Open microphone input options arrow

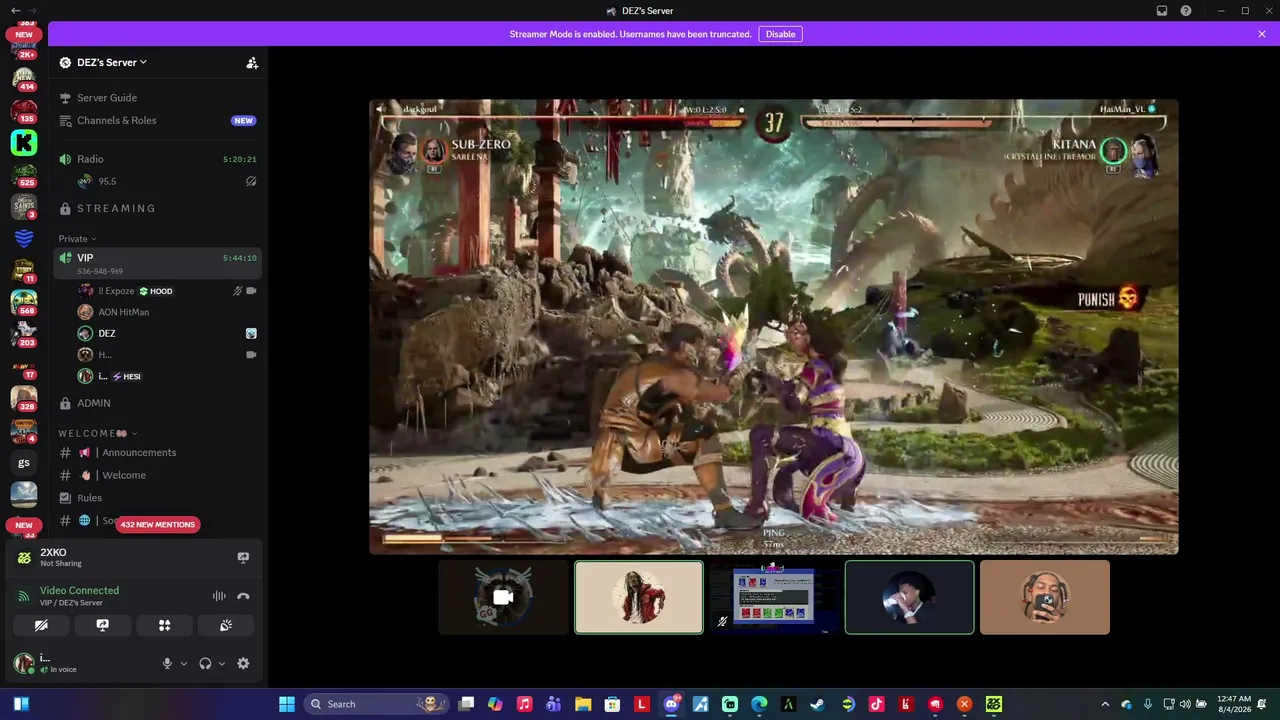[184, 663]
